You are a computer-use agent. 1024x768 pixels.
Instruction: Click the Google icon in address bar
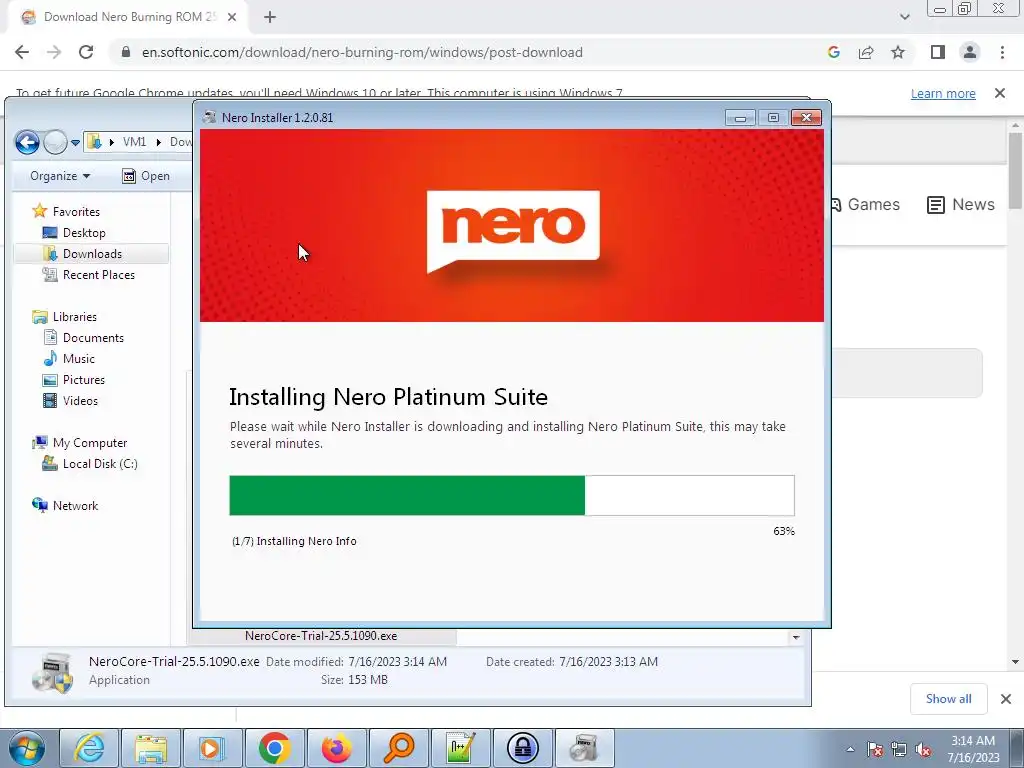click(833, 52)
